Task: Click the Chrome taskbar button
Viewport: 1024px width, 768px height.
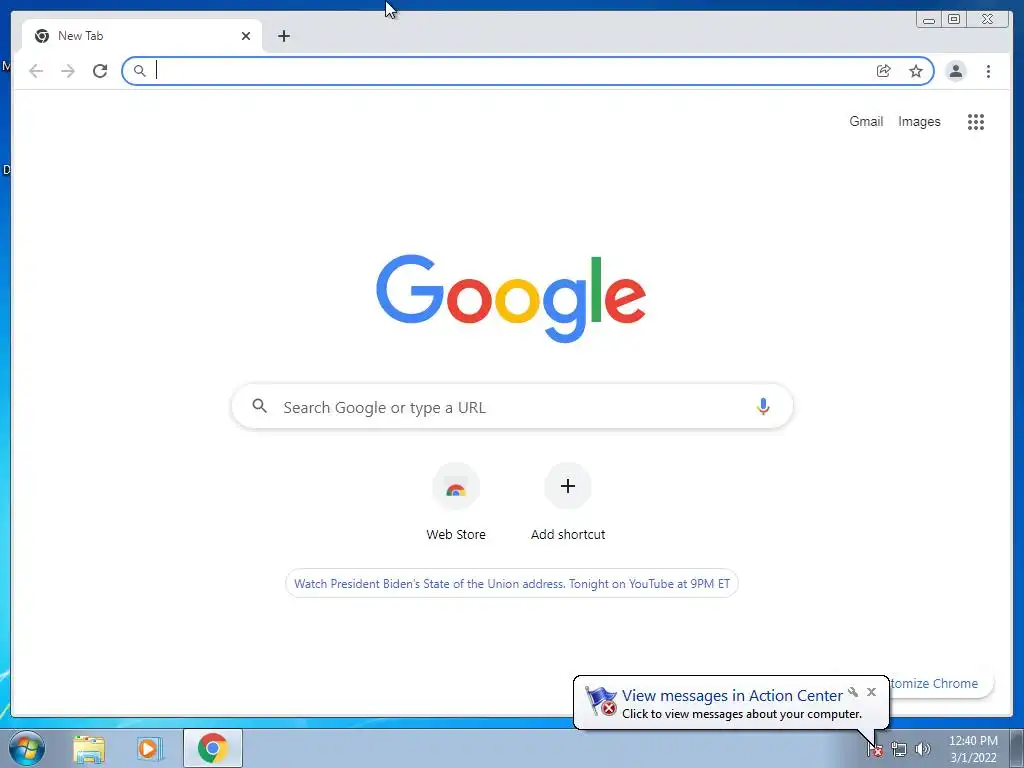Action: coord(213,748)
